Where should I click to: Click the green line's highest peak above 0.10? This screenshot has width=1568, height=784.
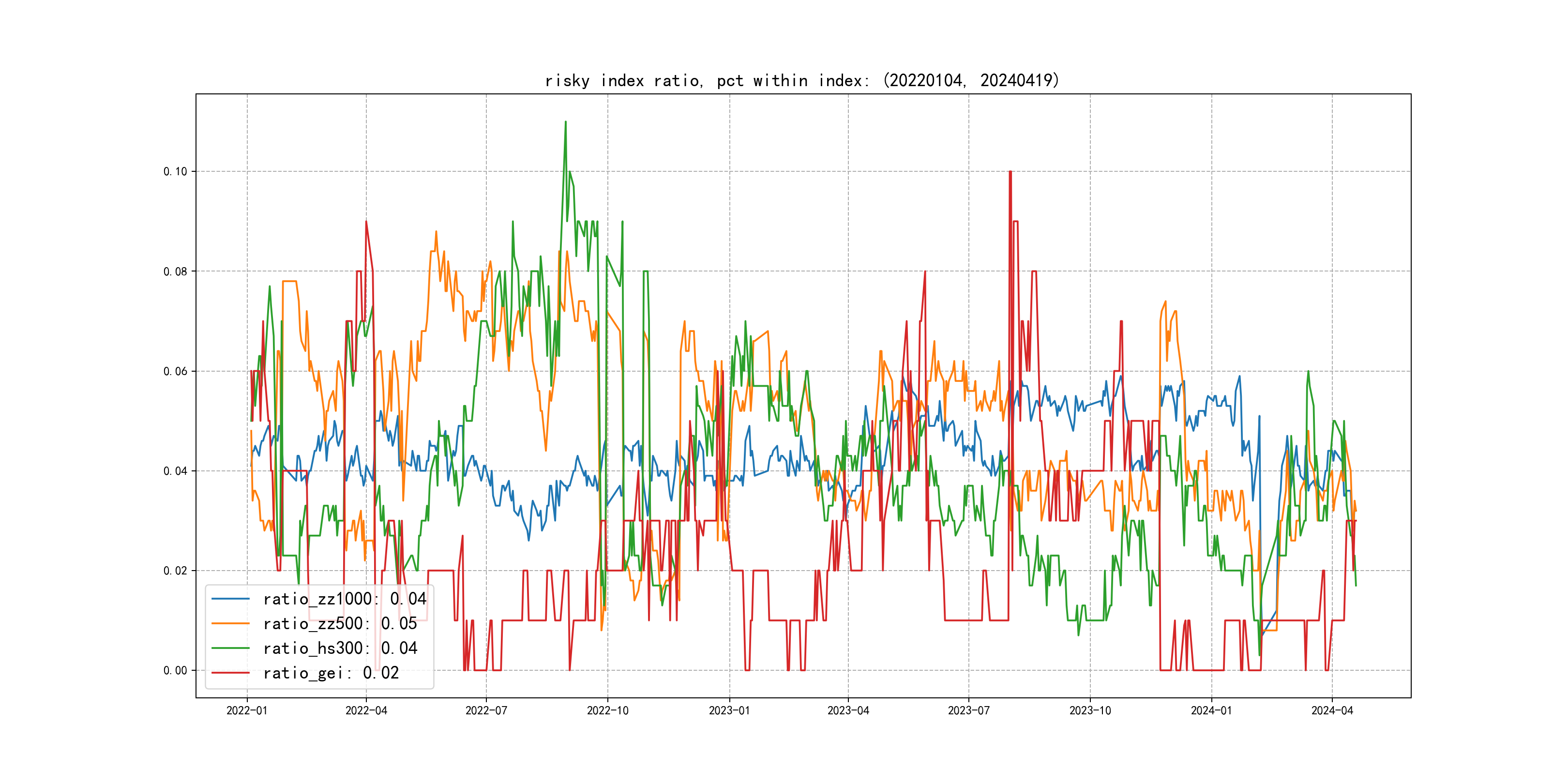point(565,122)
